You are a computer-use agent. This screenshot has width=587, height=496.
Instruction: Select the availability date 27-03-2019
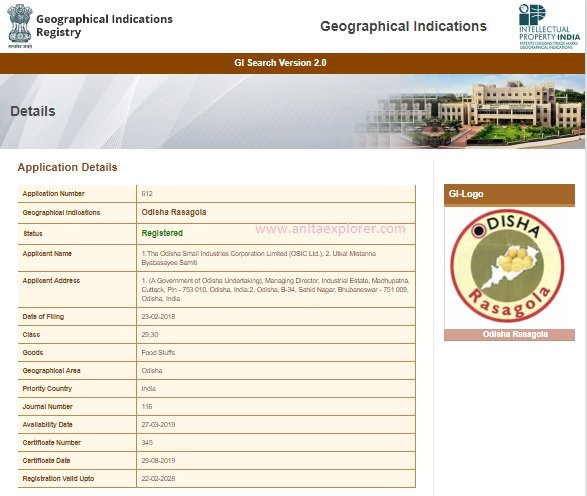click(x=158, y=424)
